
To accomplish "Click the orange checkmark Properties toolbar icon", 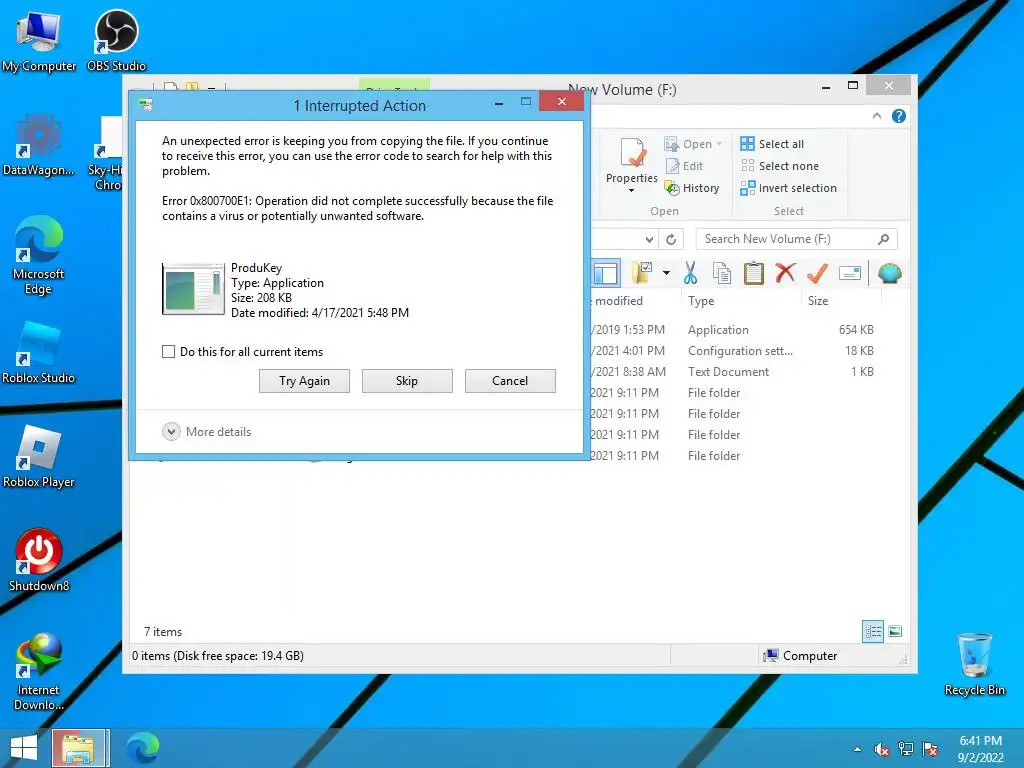I will [817, 273].
